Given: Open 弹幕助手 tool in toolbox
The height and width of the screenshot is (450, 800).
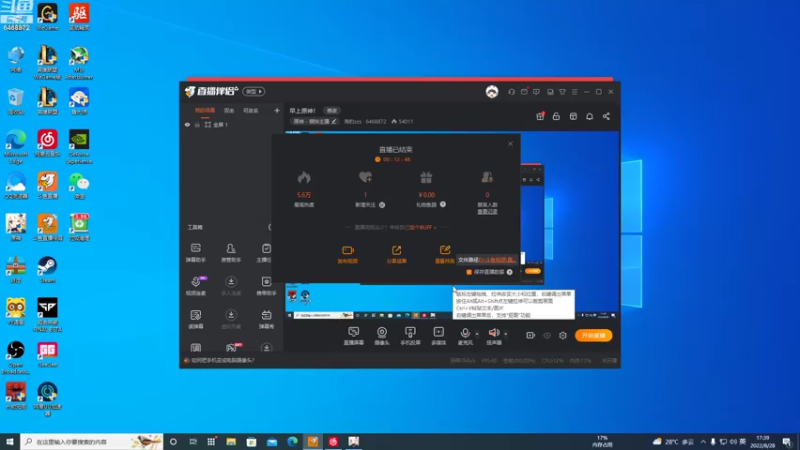Looking at the screenshot, I should [195, 253].
